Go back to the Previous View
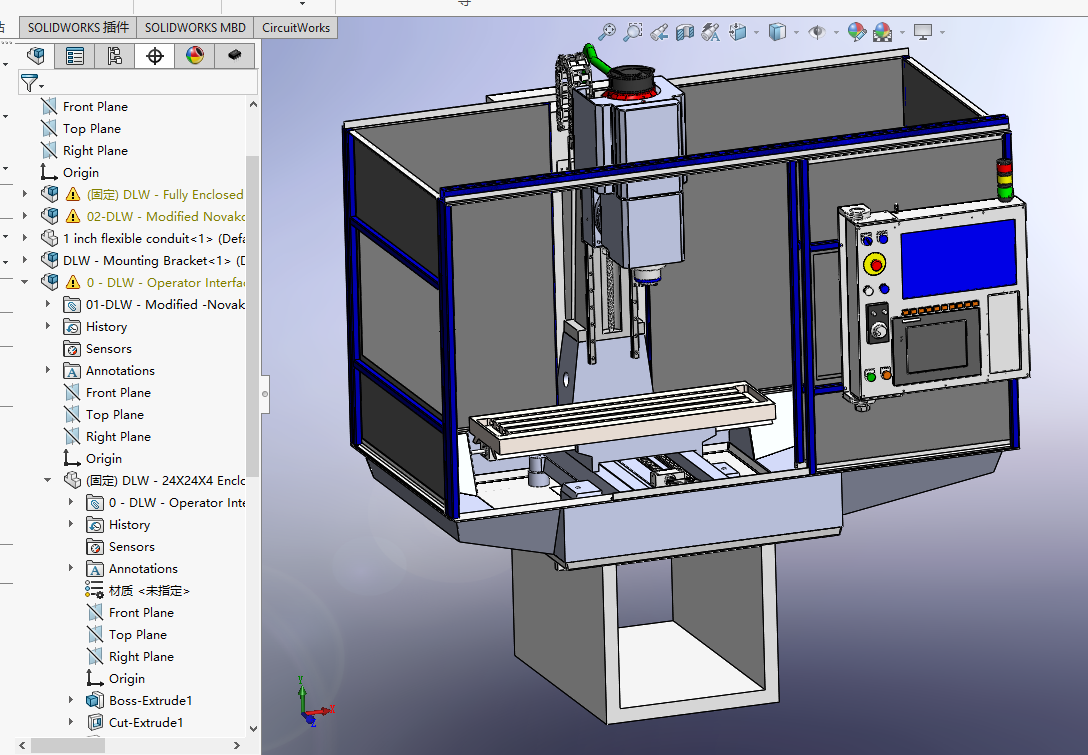Screen dimensions: 1088x755 (658, 32)
